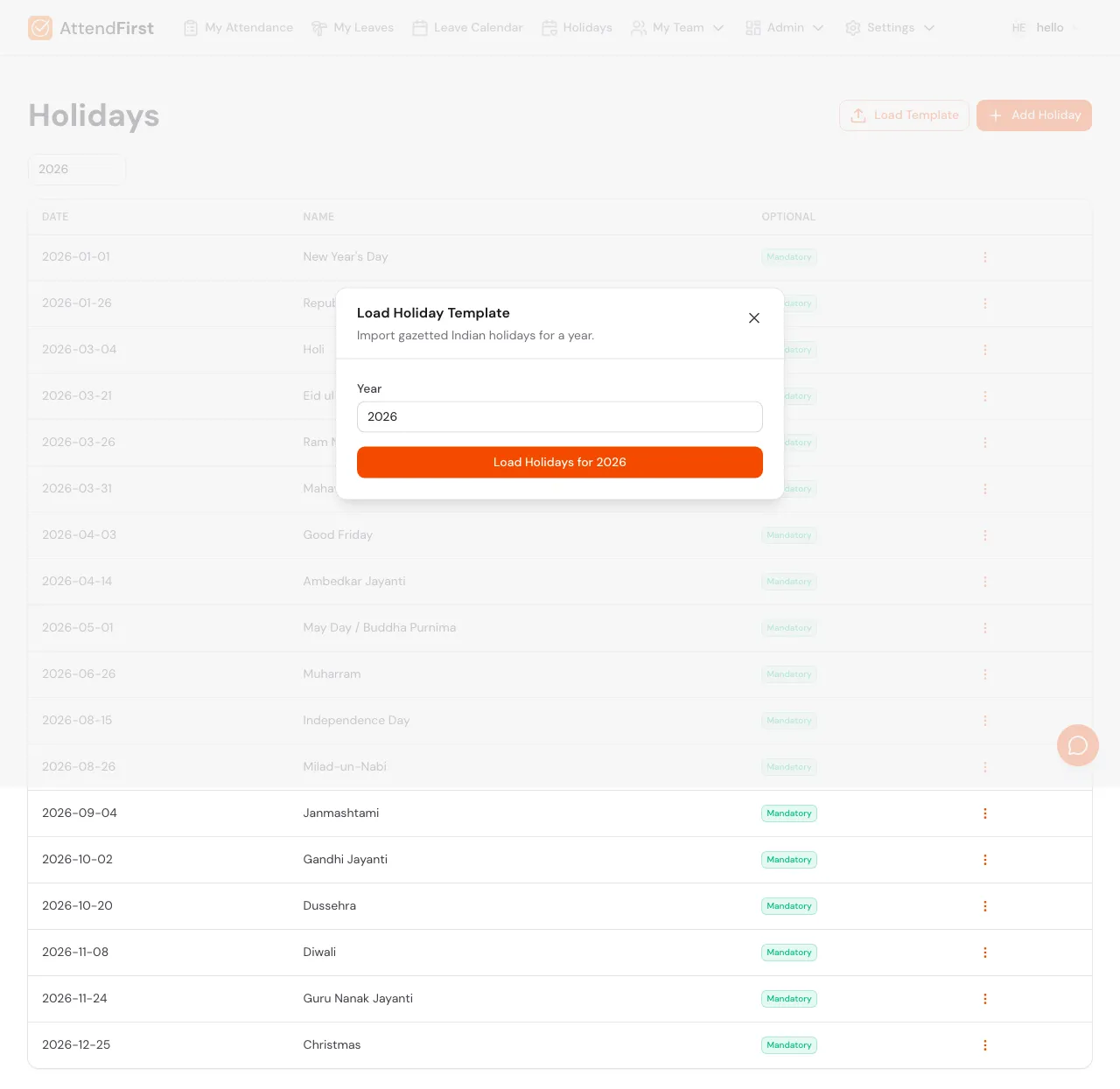Expand the Settings dropdown
This screenshot has width=1120, height=1089.
click(x=928, y=27)
